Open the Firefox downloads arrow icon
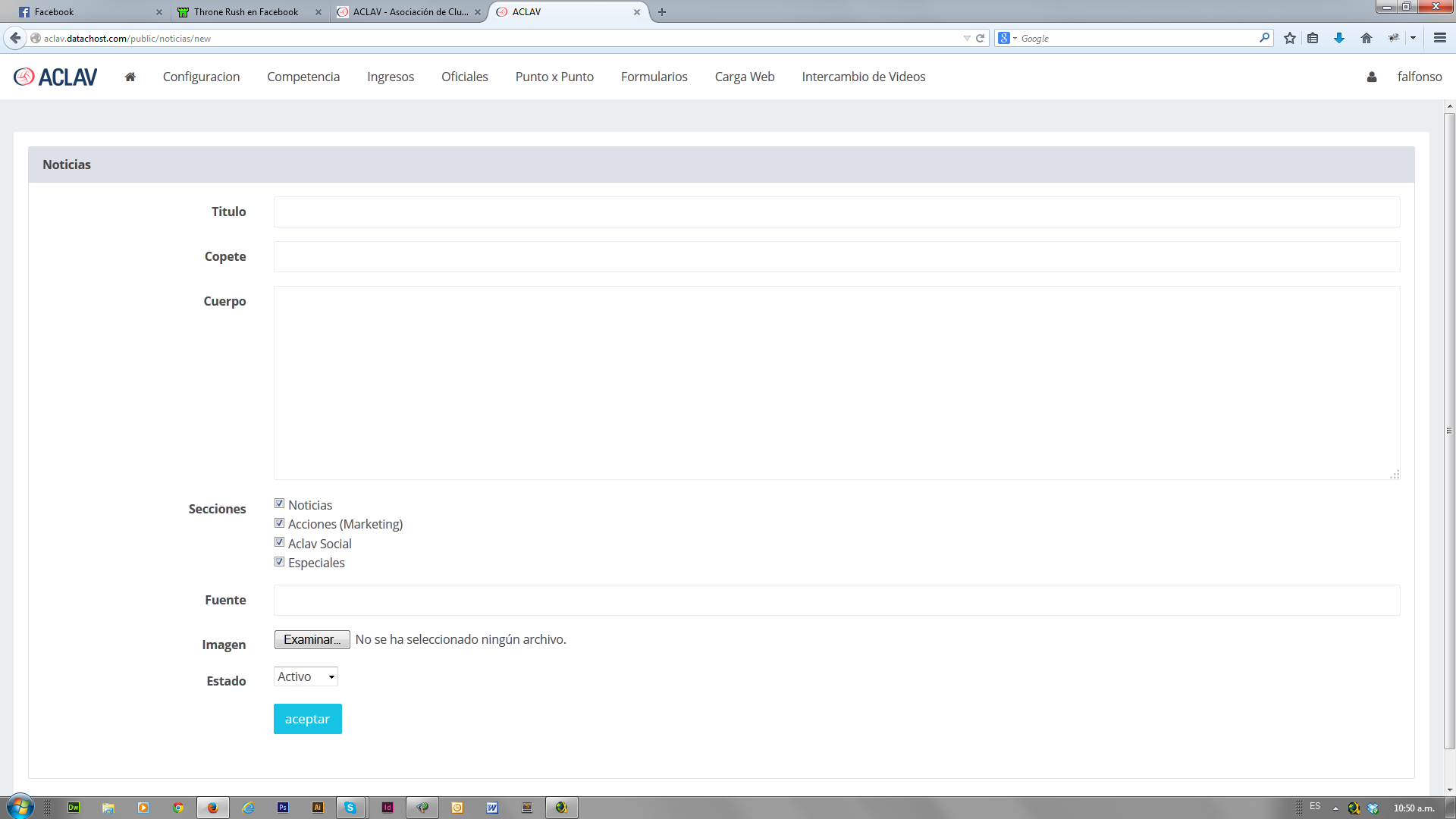This screenshot has width=1456, height=819. (x=1339, y=38)
